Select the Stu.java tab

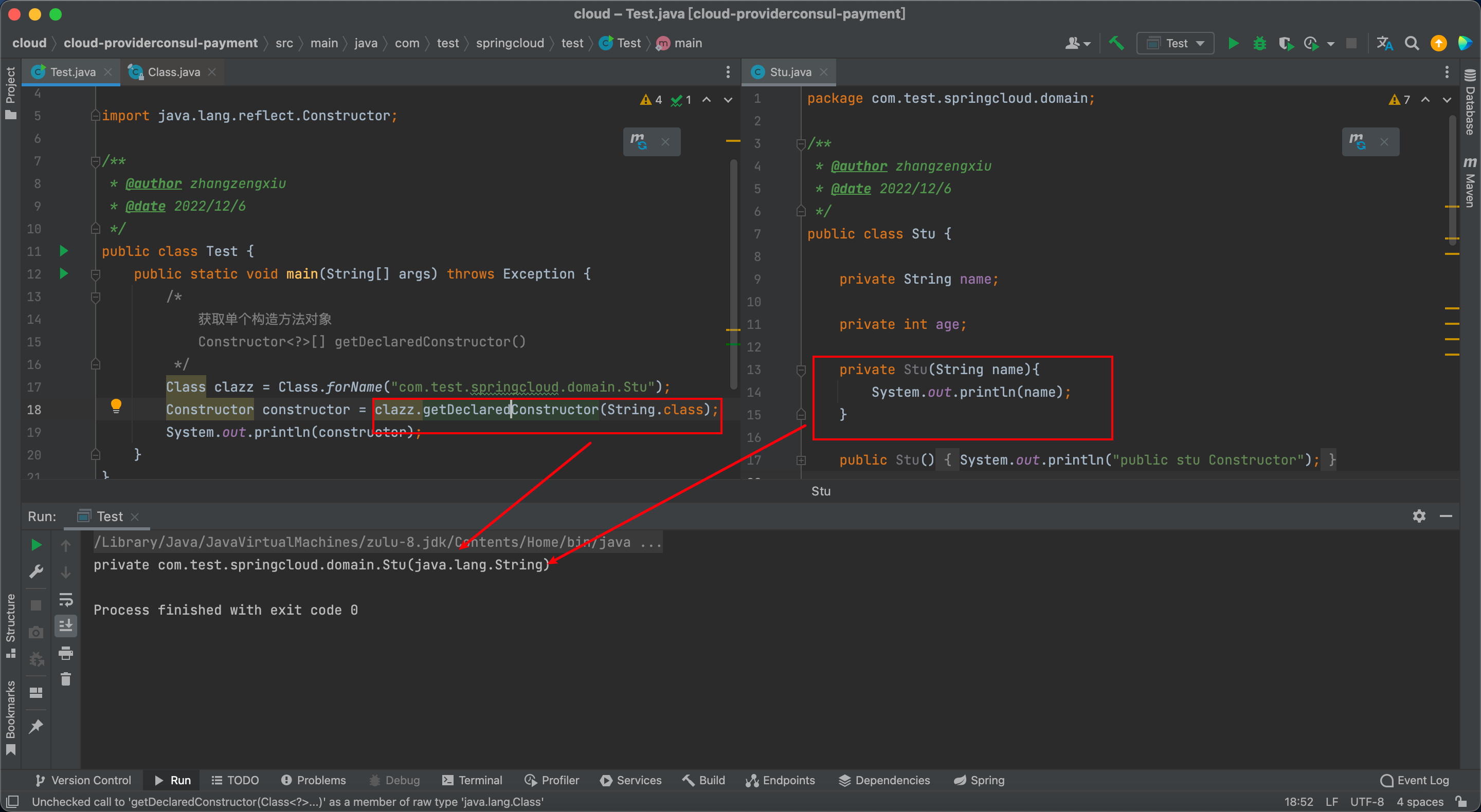(790, 72)
